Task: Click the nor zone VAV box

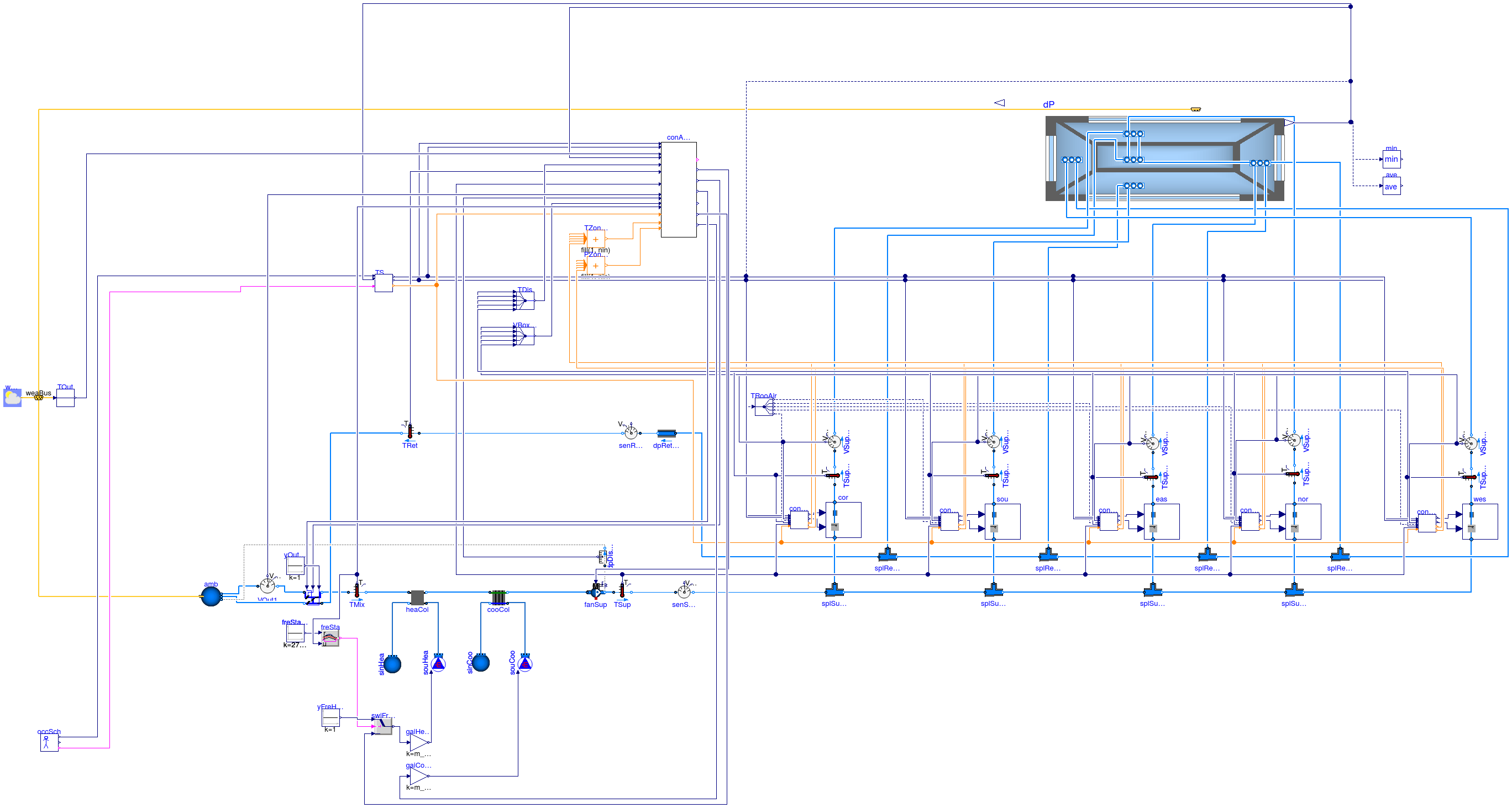Action: (1303, 522)
